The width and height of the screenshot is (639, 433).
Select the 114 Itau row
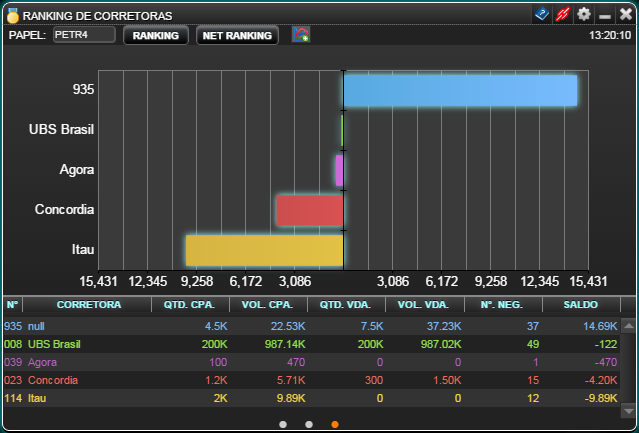point(311,398)
